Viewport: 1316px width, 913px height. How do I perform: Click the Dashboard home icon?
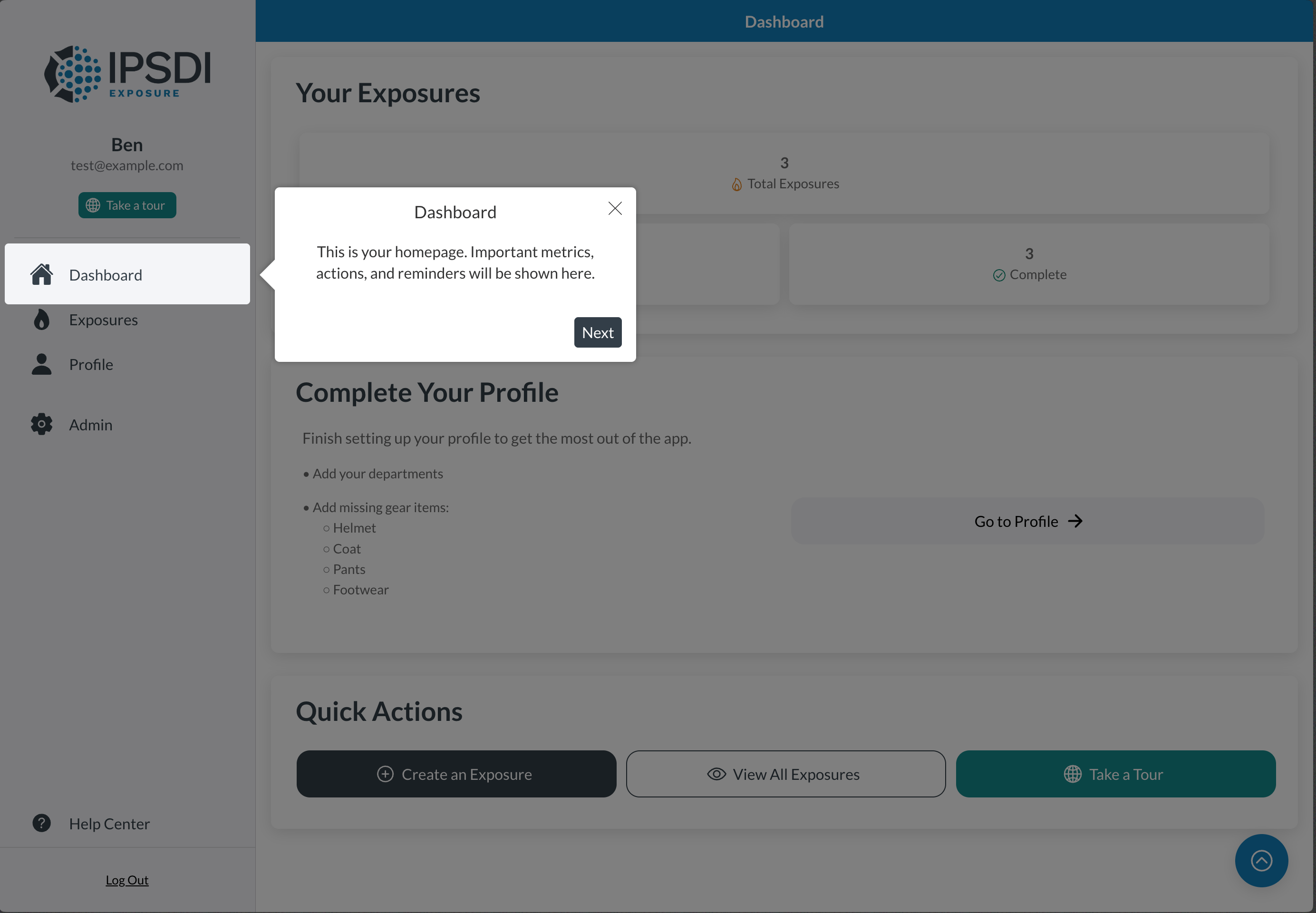tap(42, 274)
